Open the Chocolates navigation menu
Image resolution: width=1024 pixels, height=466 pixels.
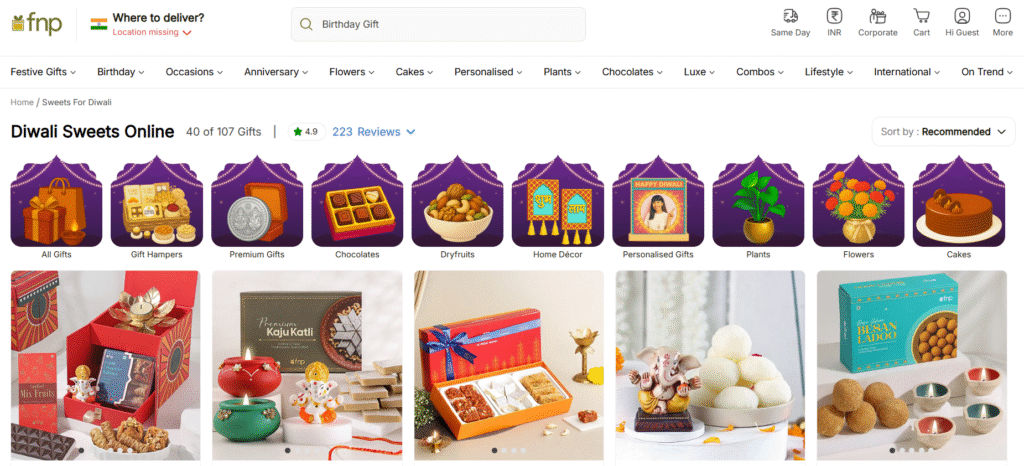click(x=632, y=72)
